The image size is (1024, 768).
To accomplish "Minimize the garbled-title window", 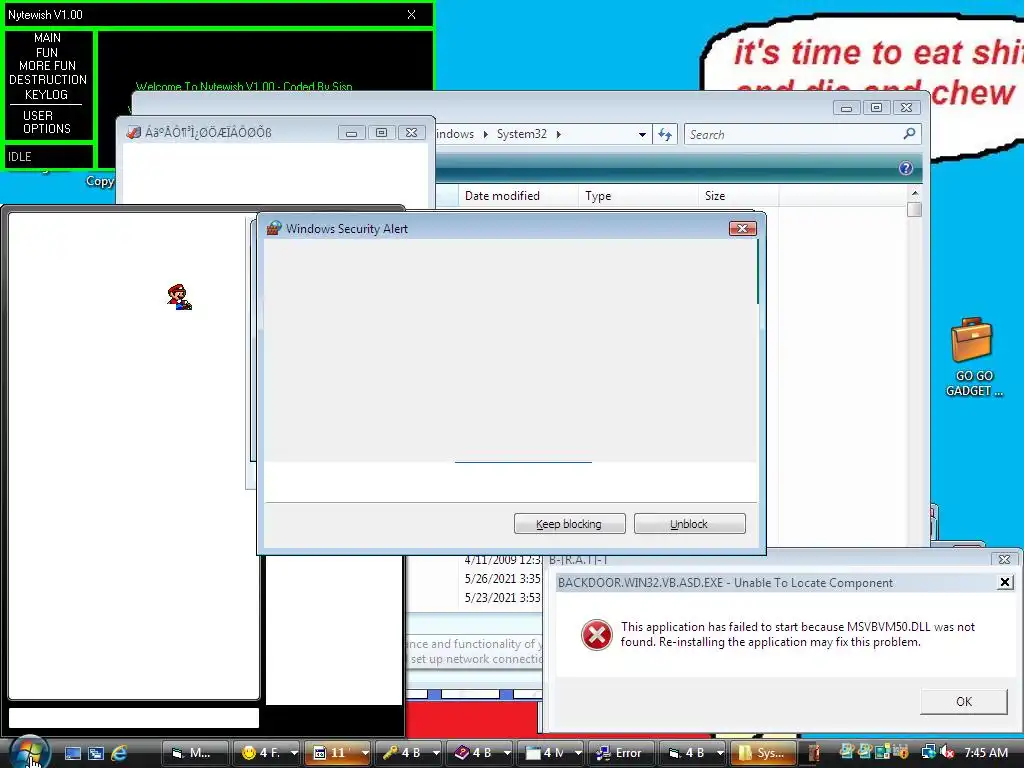I will click(x=351, y=133).
